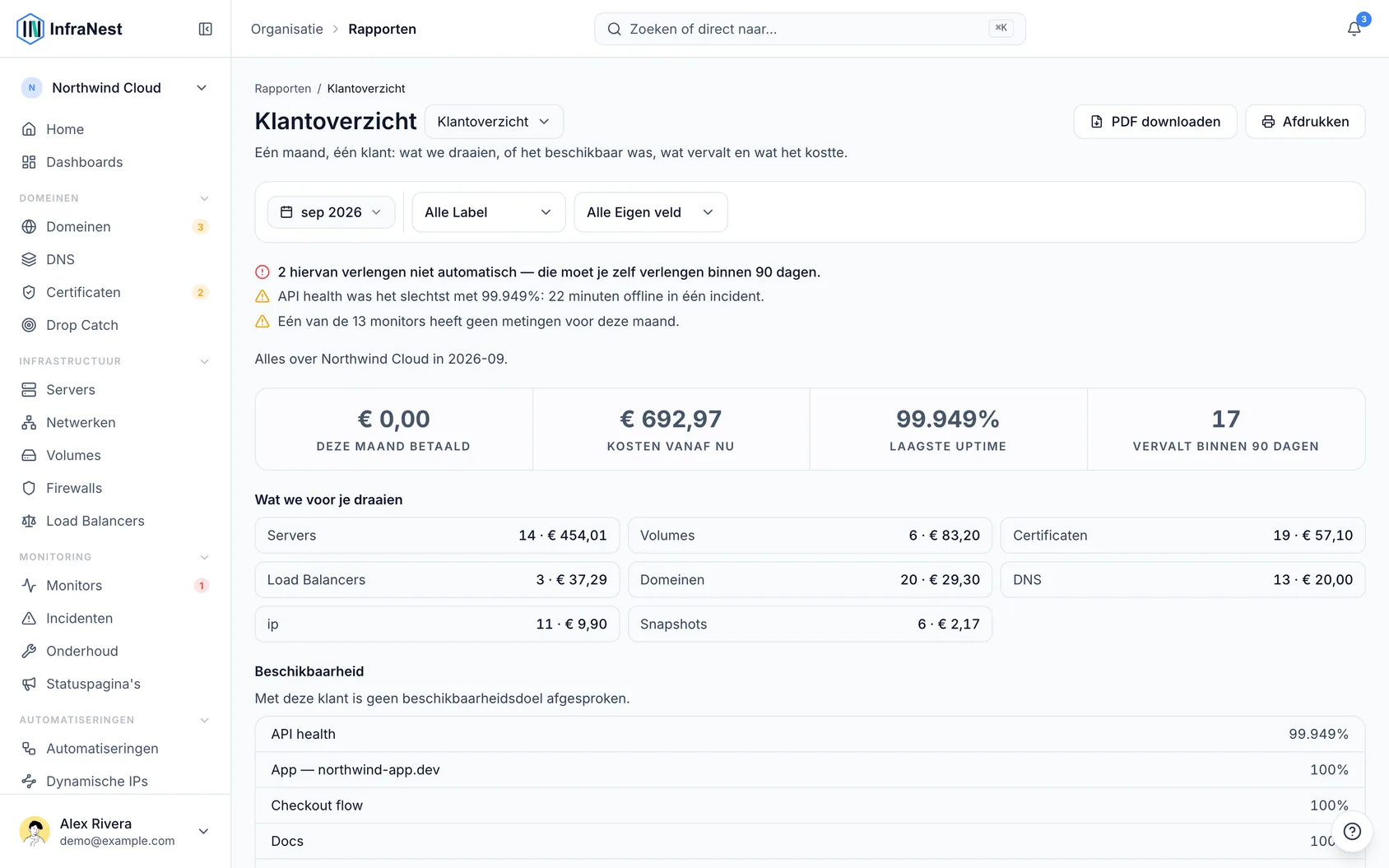Open the sep 2026 month picker
This screenshot has height=868, width=1389.
[x=331, y=212]
